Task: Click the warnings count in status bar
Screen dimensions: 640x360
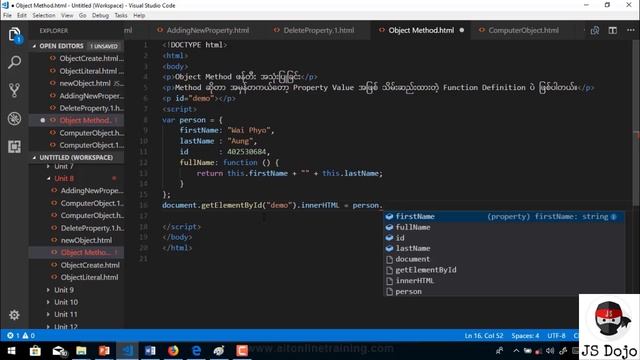Action: (x=29, y=336)
